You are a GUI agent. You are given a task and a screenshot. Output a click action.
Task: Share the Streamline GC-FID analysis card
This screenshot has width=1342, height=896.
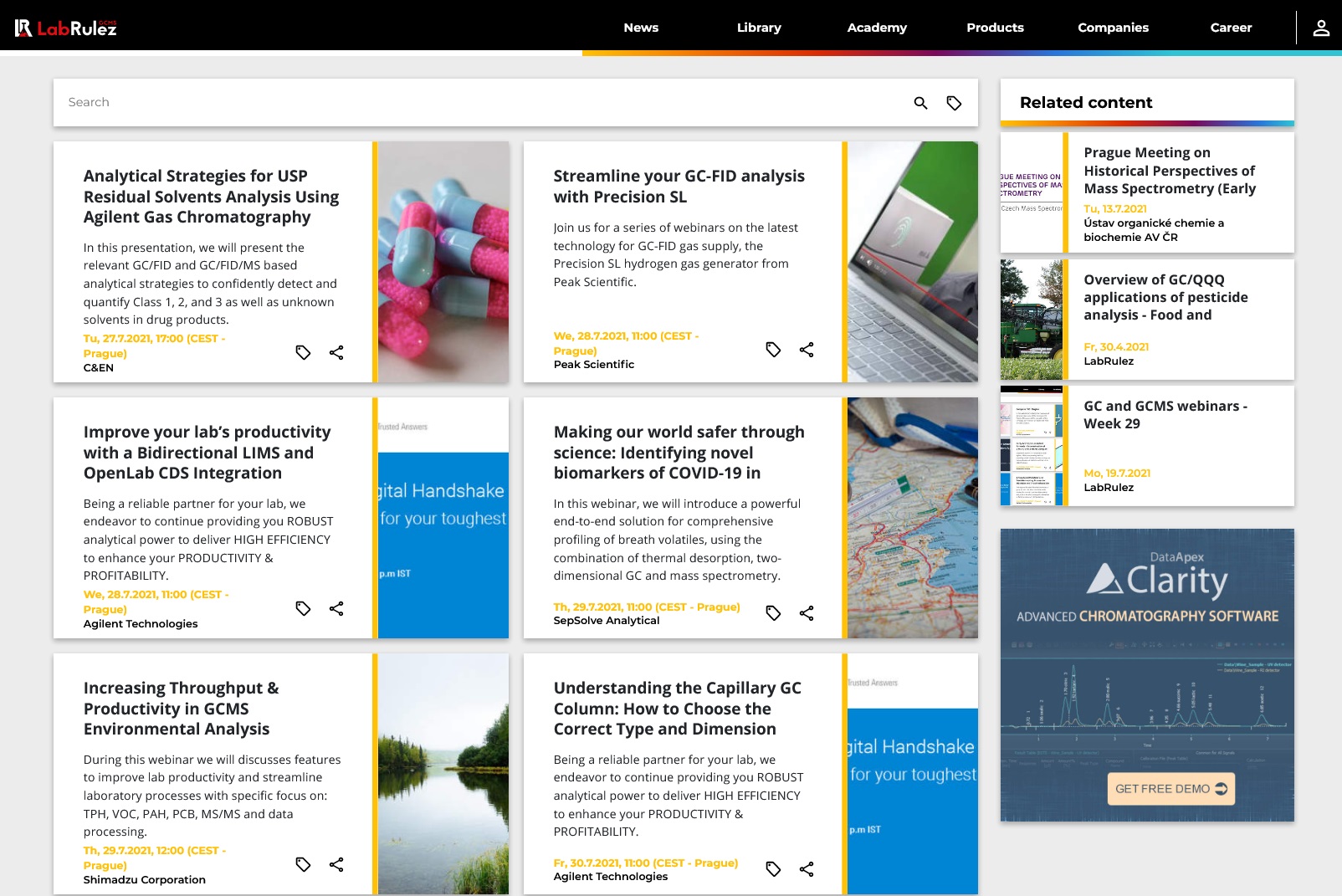tap(807, 349)
